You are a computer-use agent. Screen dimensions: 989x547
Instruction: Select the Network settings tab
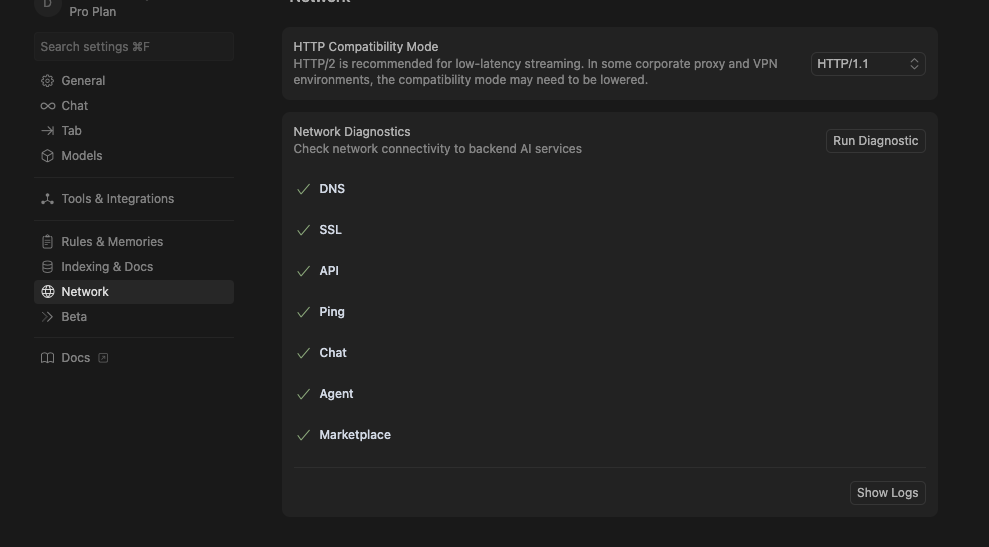(x=85, y=292)
